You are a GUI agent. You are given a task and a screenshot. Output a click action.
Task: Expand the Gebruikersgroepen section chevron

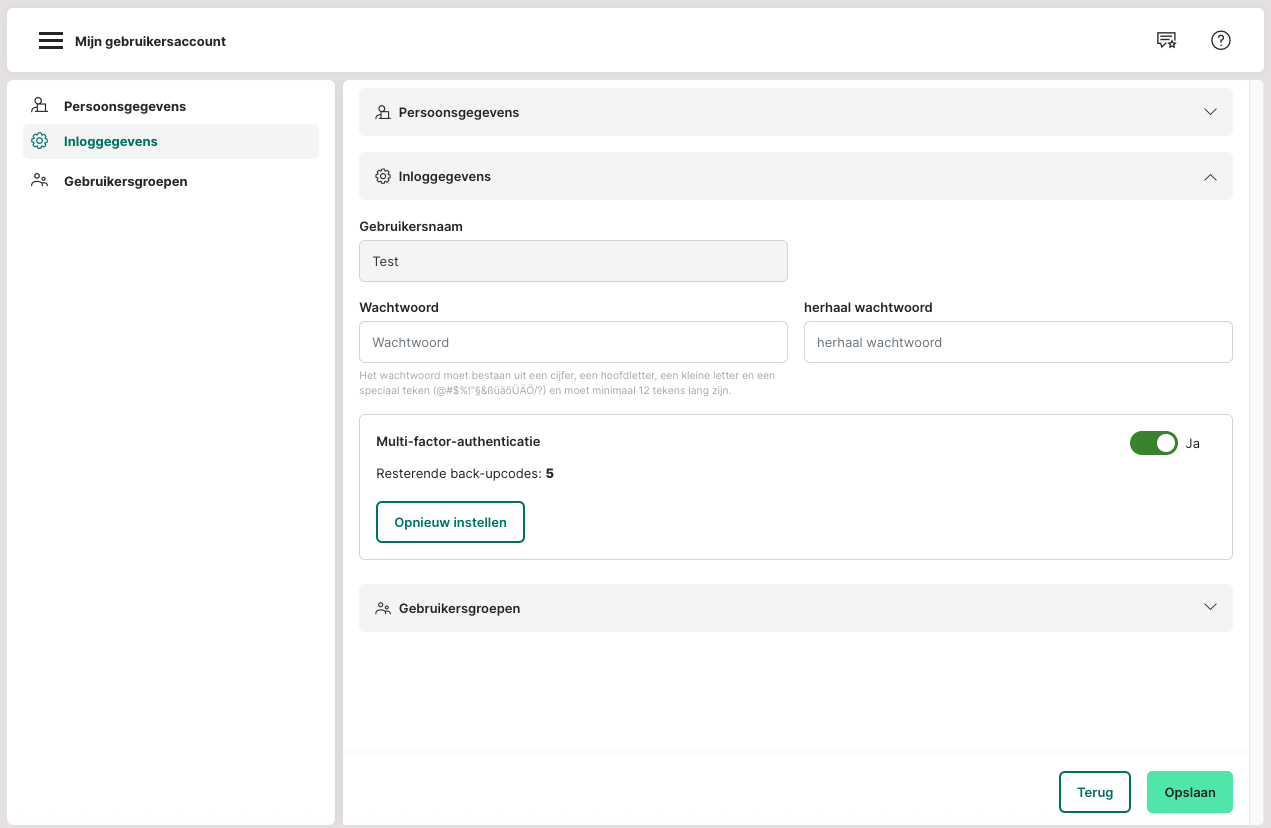1210,607
